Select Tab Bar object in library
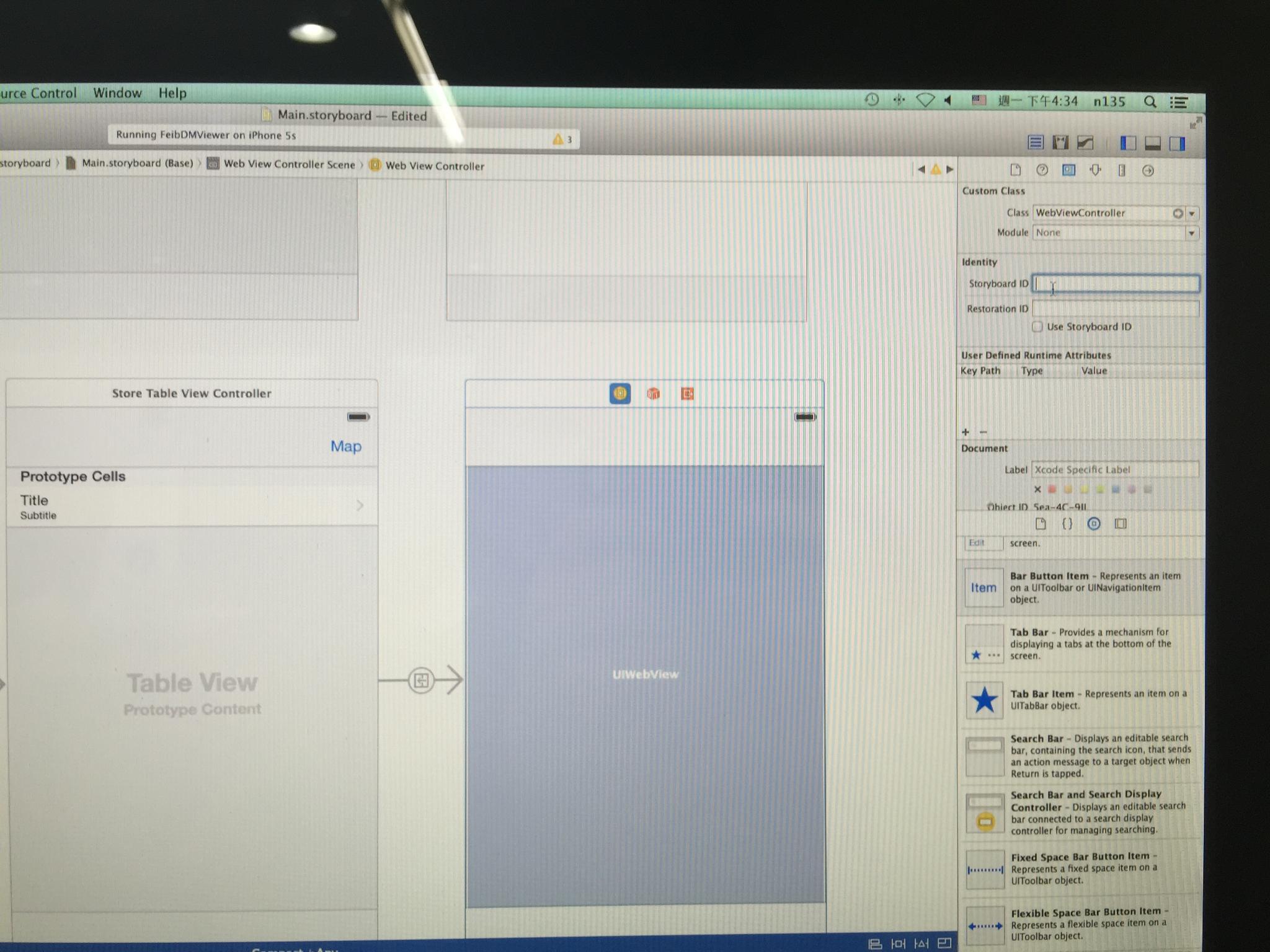This screenshot has width=1270, height=952. point(1080,644)
